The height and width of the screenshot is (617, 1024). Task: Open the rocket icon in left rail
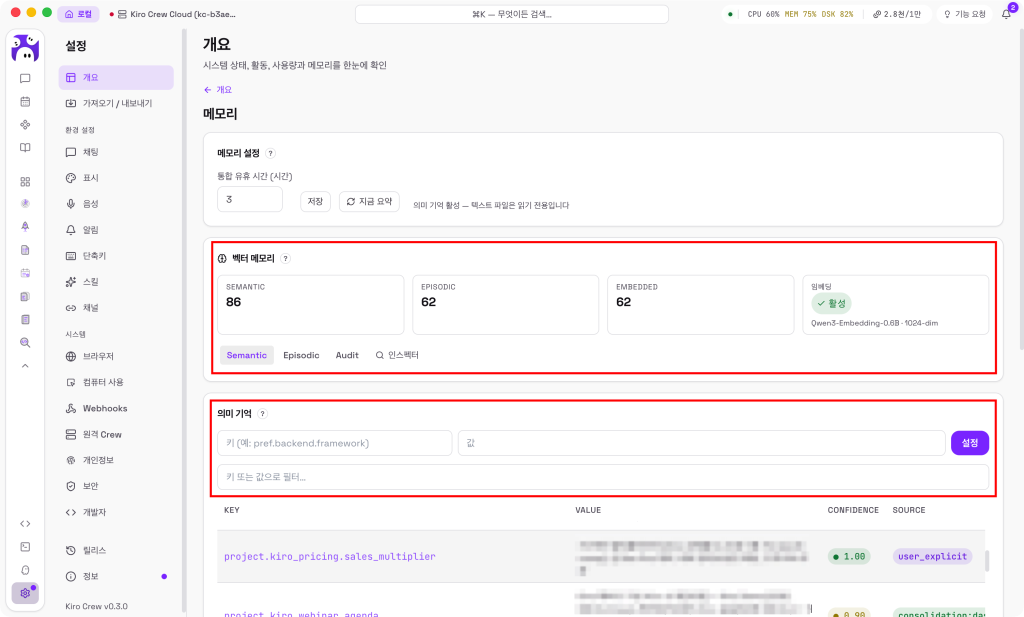tap(25, 227)
